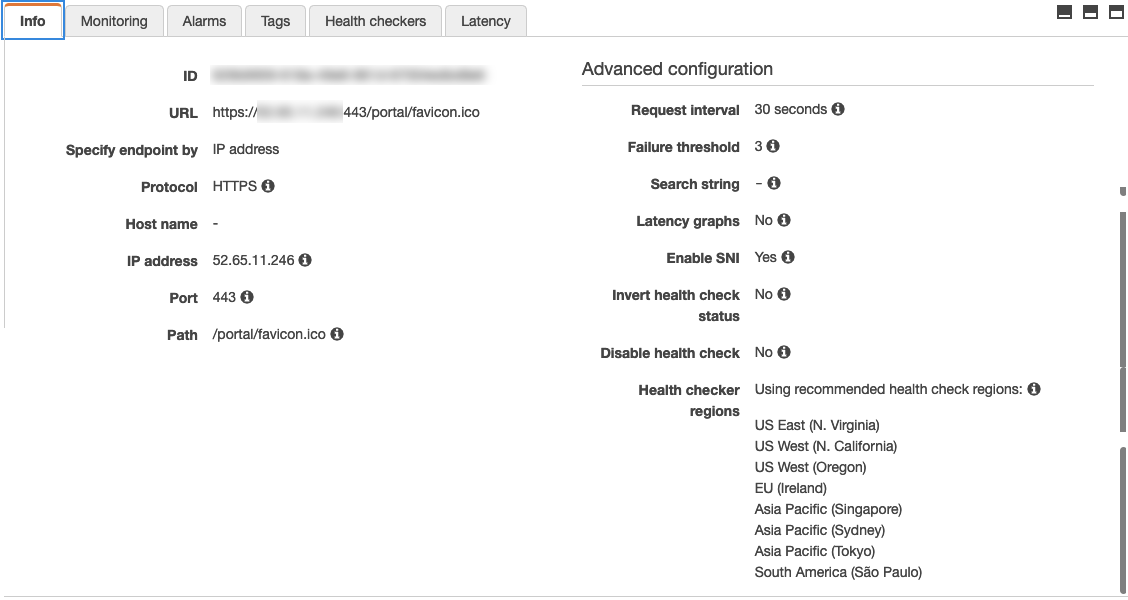Click info icon next to Enable SNI
1128x600 pixels.
click(788, 257)
